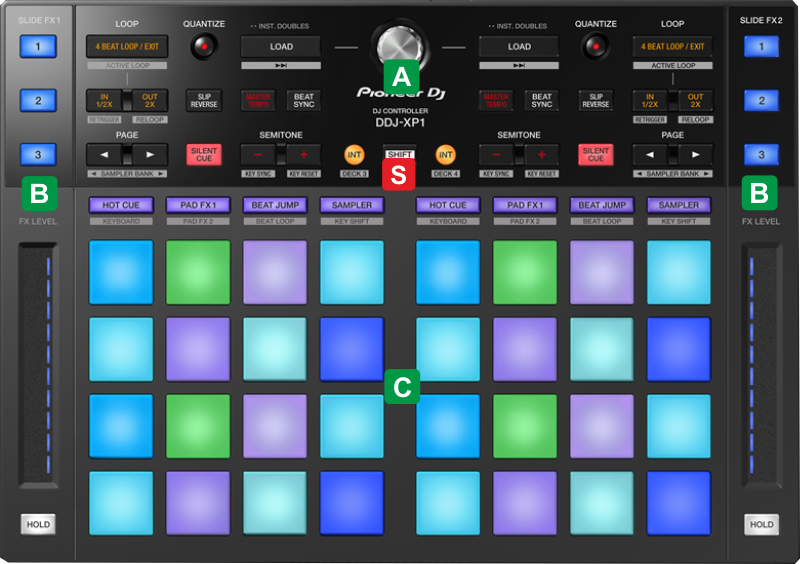Click the SHIFT button
The width and height of the screenshot is (800, 564).
tap(399, 154)
